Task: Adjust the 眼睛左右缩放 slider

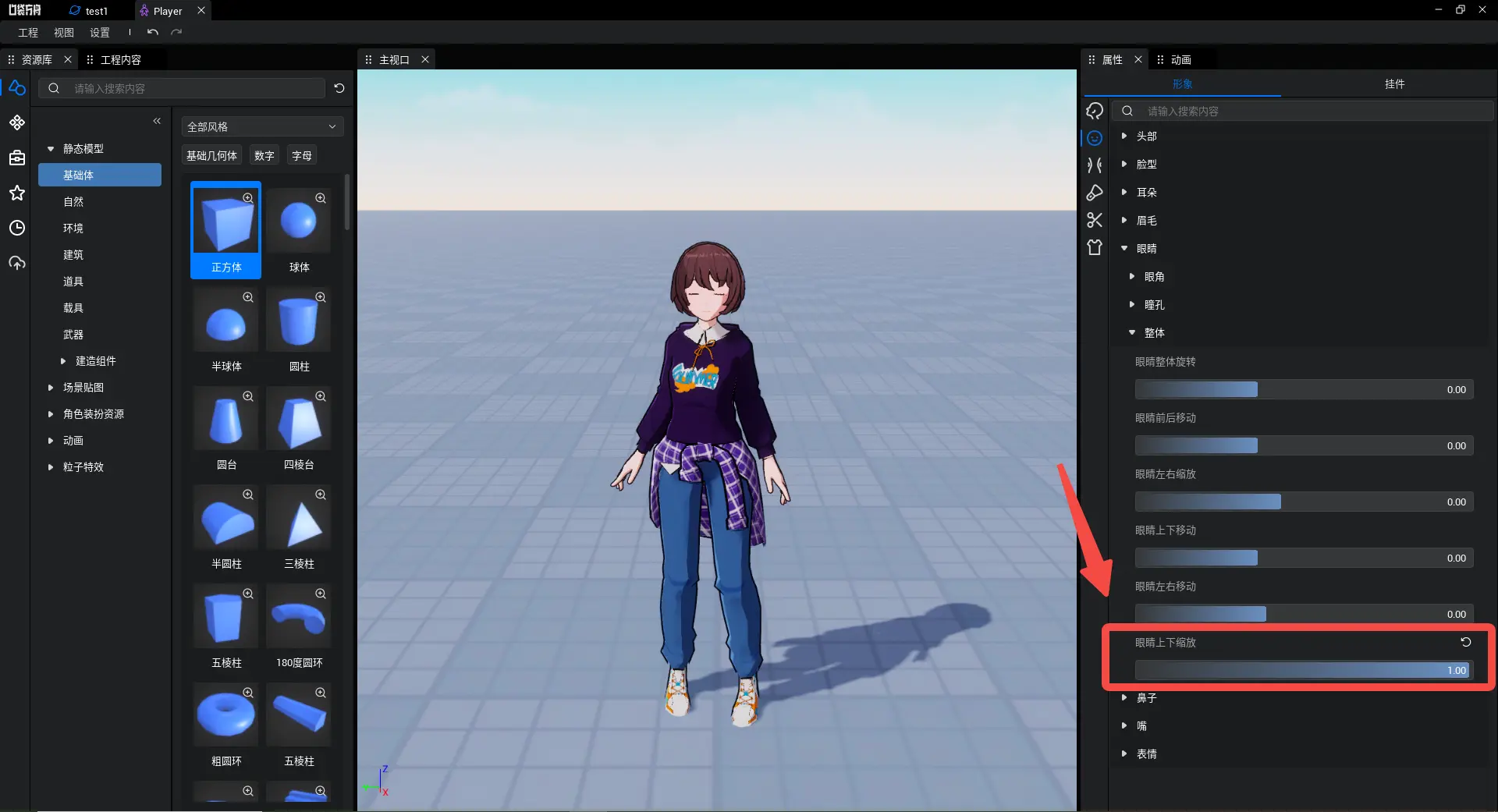Action: pyautogui.click(x=1304, y=502)
